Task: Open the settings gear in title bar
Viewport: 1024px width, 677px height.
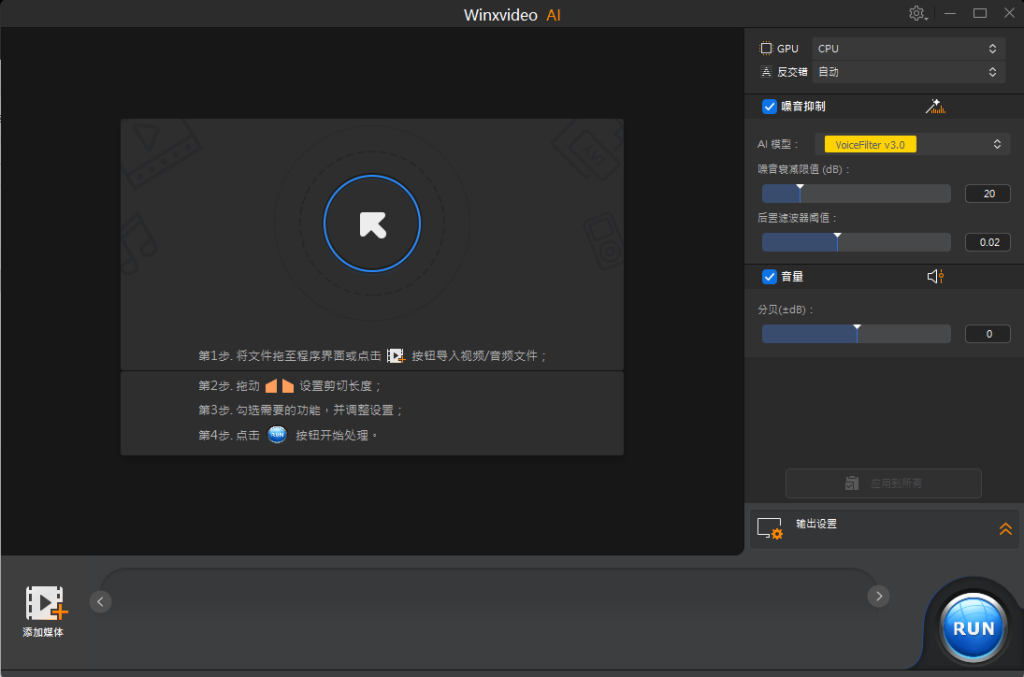Action: [916, 14]
